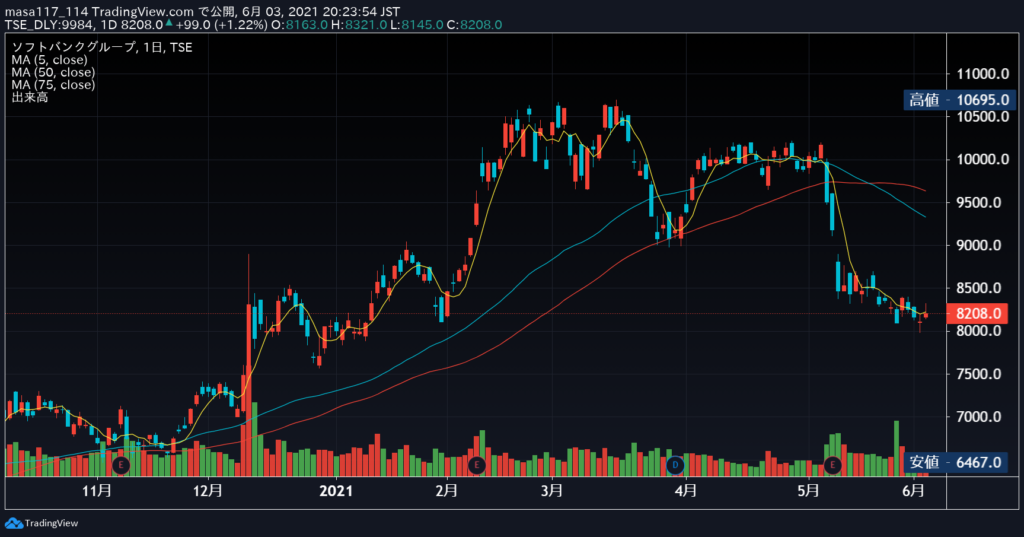Open the earnings E marker near 5月
The height and width of the screenshot is (537, 1024).
click(832, 465)
